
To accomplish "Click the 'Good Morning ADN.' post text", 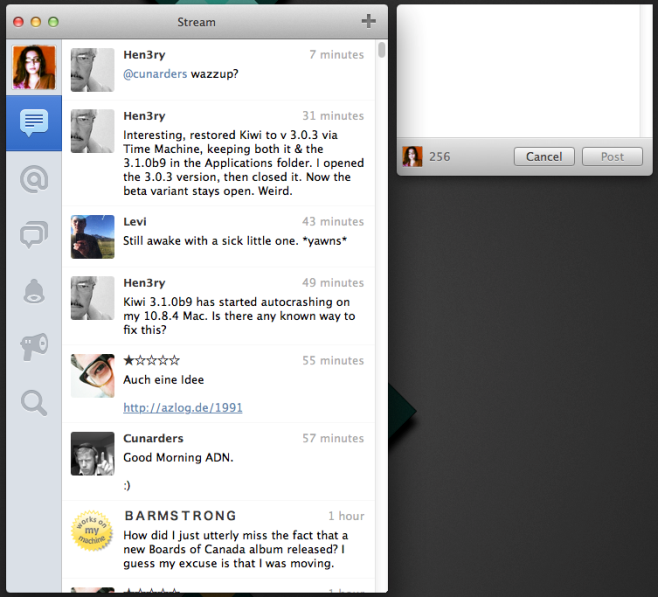I will pos(178,457).
